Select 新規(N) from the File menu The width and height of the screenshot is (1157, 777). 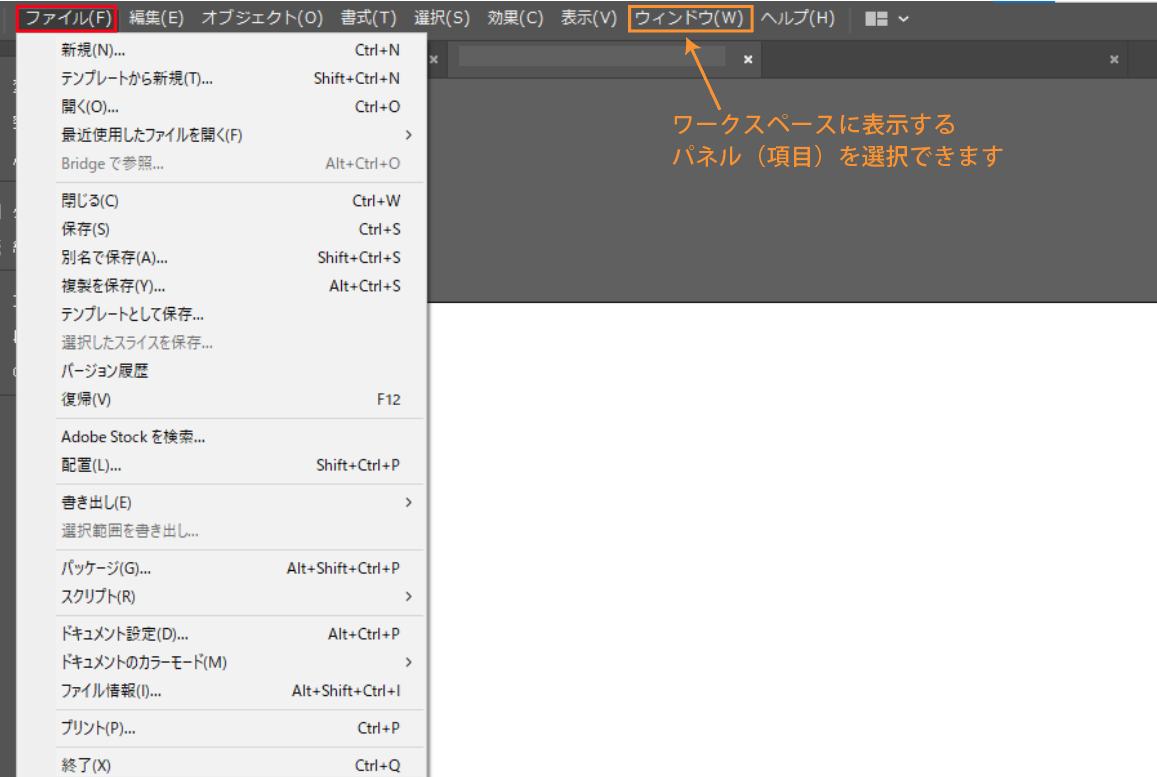90,48
